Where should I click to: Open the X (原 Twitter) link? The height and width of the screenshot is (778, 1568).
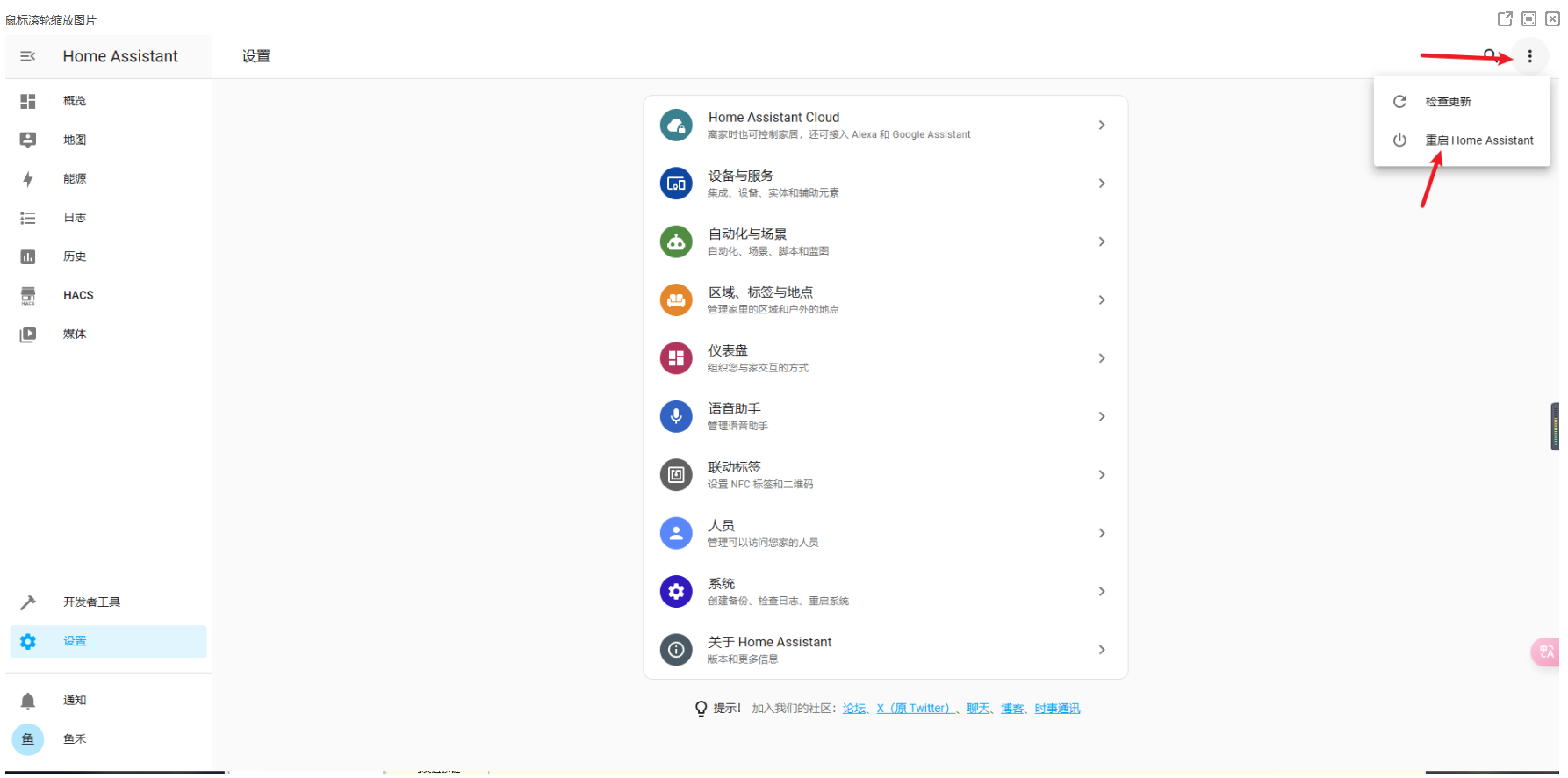(915, 709)
